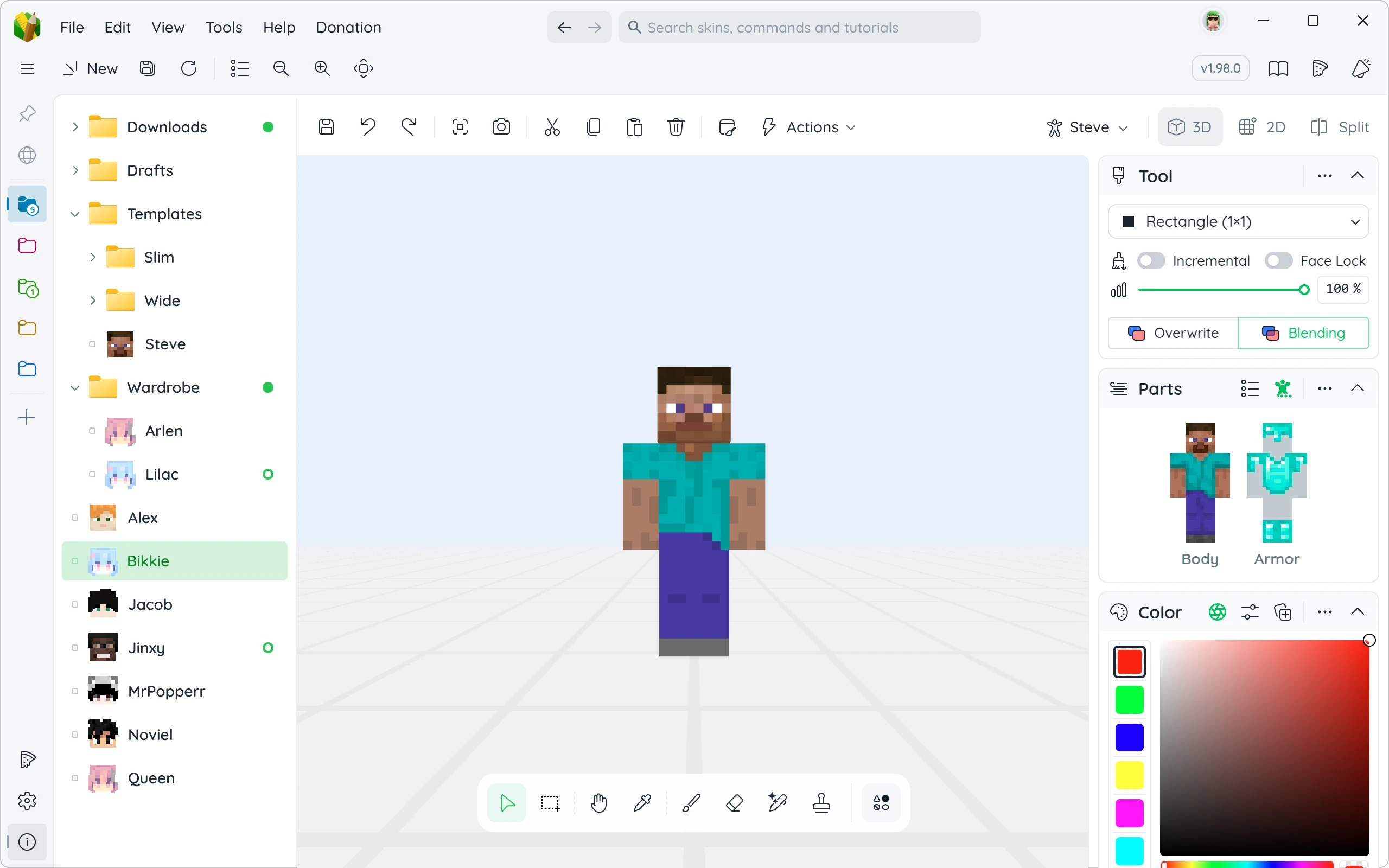1389x868 pixels.
Task: Expand the Drafts folder
Action: (x=75, y=170)
